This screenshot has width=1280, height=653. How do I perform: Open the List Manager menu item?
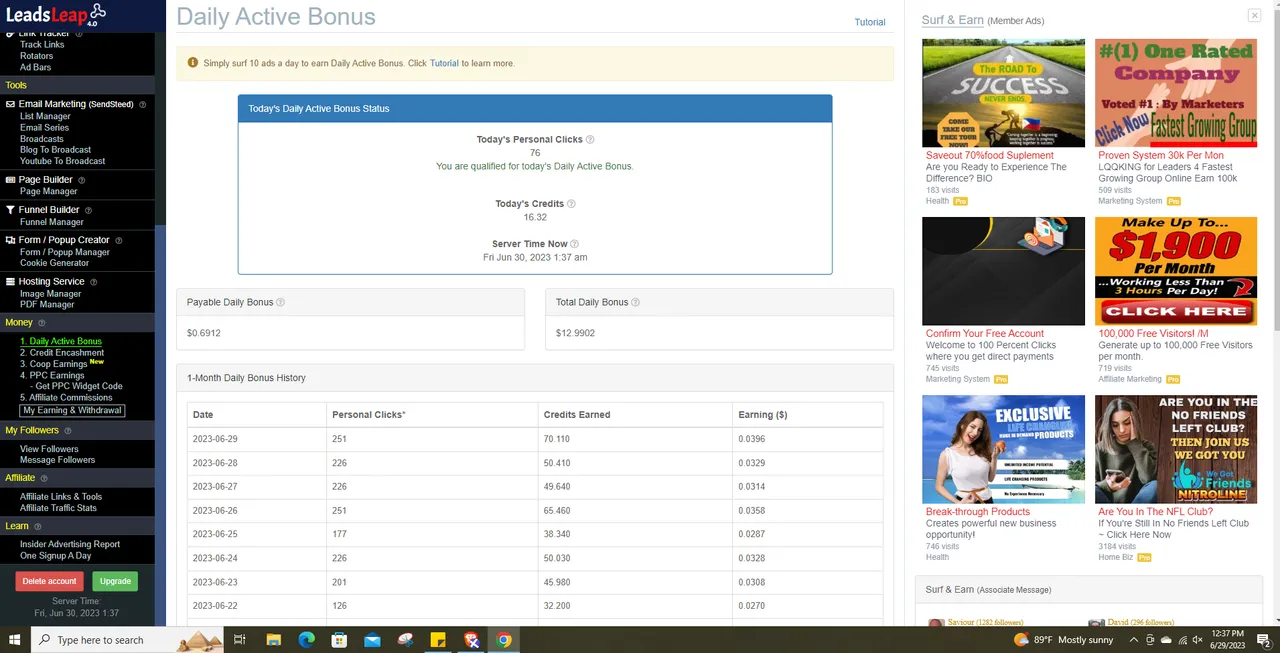(45, 116)
